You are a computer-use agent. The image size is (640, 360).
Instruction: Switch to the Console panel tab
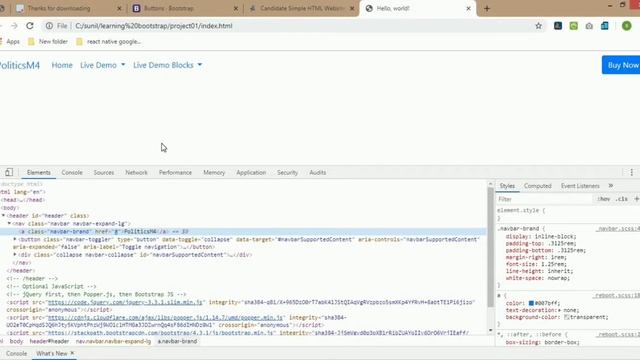(72, 172)
